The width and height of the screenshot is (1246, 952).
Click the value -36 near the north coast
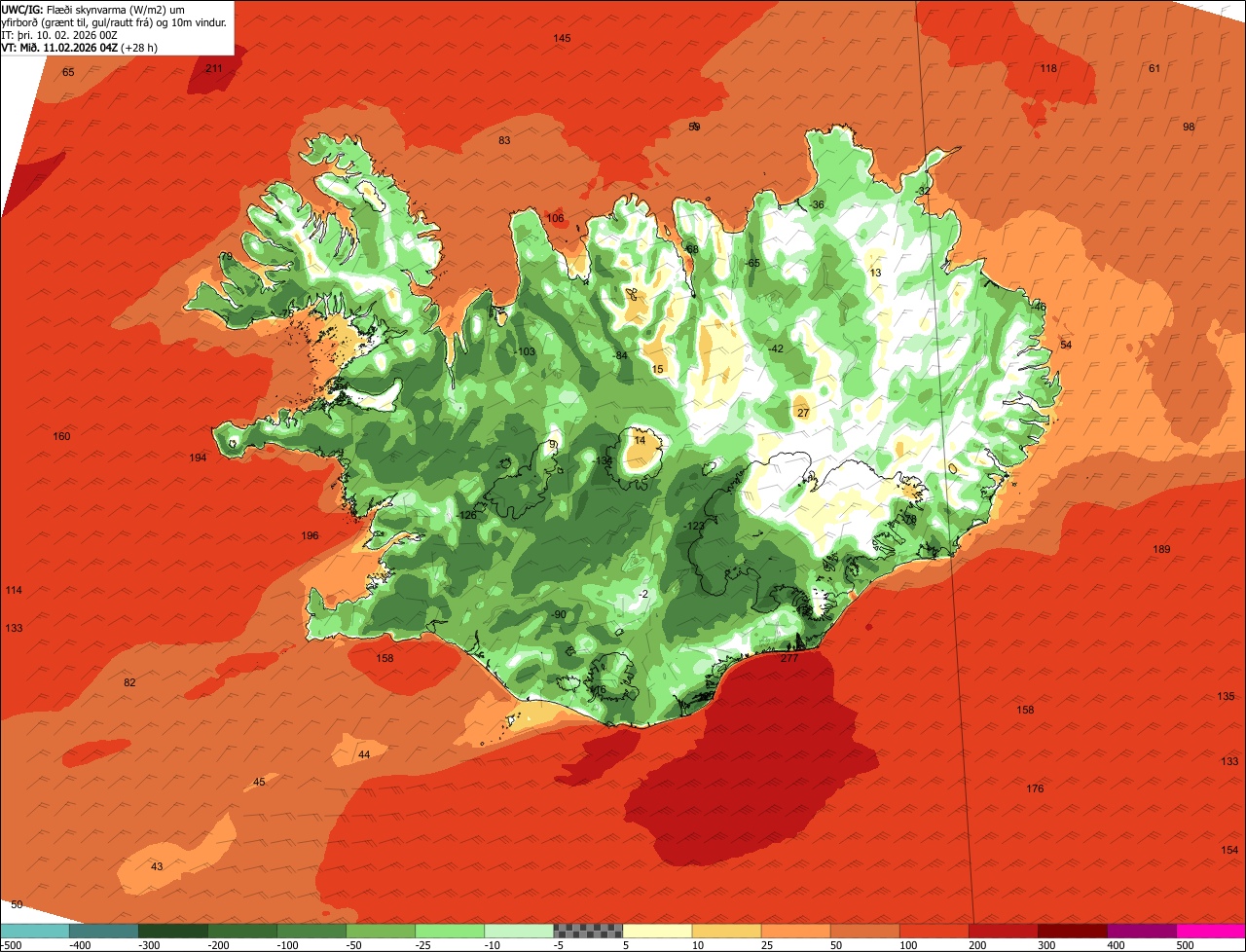817,204
